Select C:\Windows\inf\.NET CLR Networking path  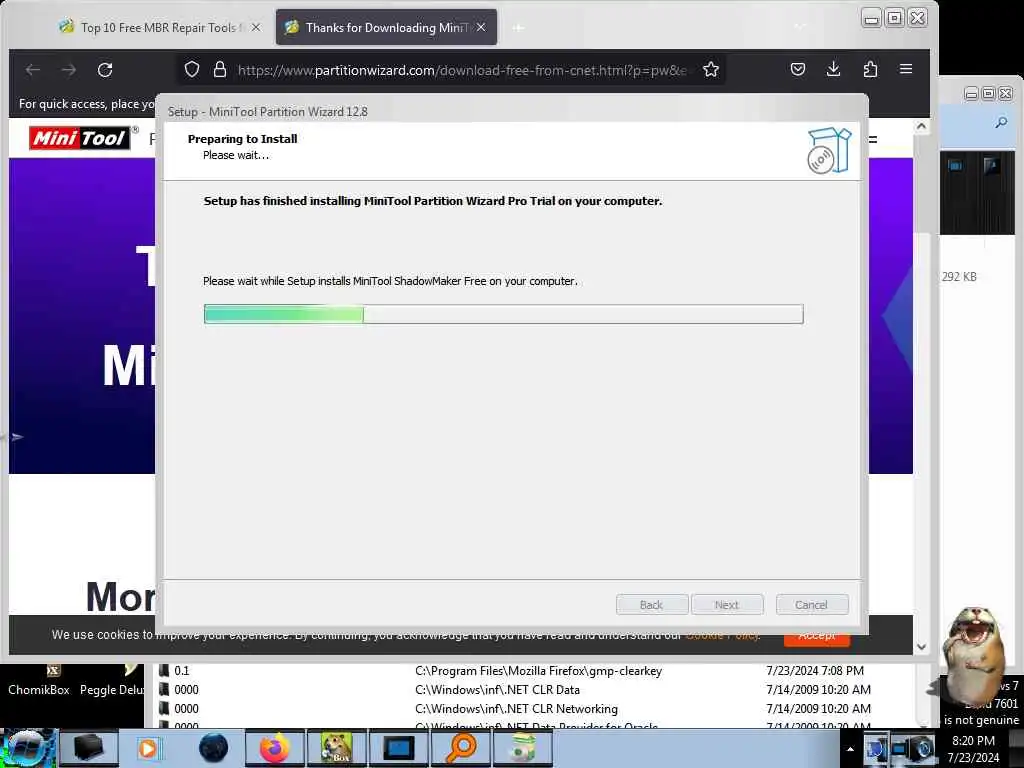(x=516, y=709)
